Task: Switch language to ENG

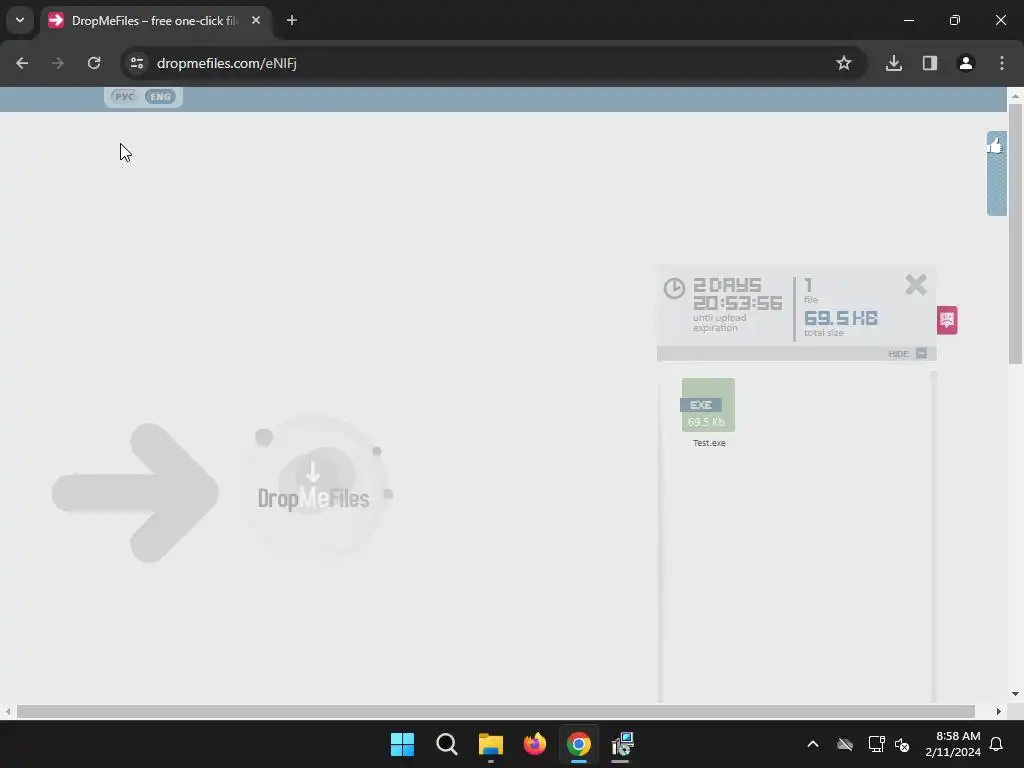Action: tap(160, 97)
